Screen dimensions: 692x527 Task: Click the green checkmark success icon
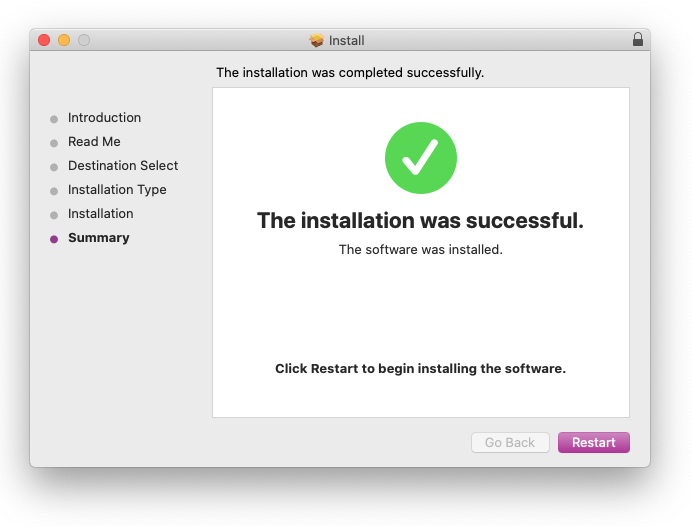pyautogui.click(x=420, y=158)
